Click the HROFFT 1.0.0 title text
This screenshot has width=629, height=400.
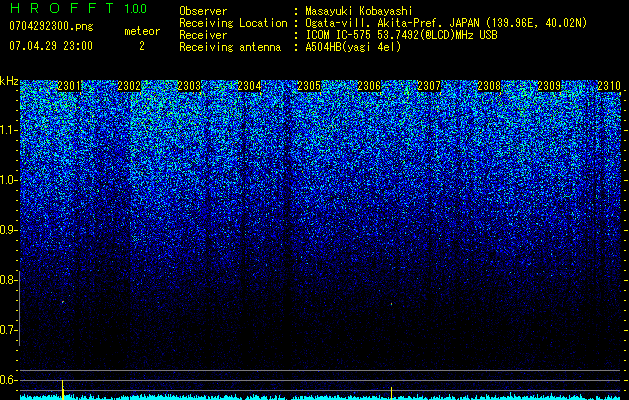click(x=78, y=8)
